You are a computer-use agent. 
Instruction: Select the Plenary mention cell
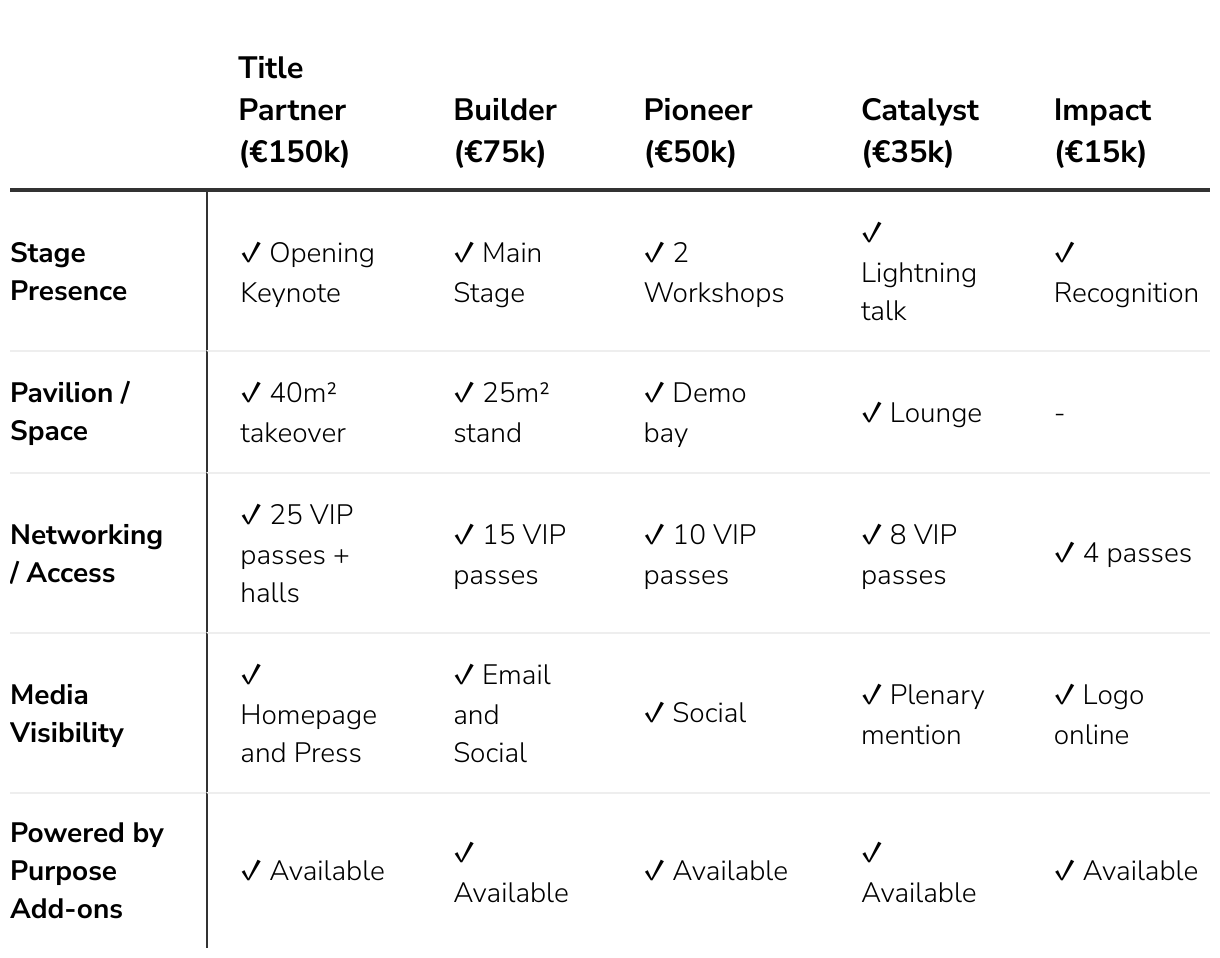tap(923, 714)
